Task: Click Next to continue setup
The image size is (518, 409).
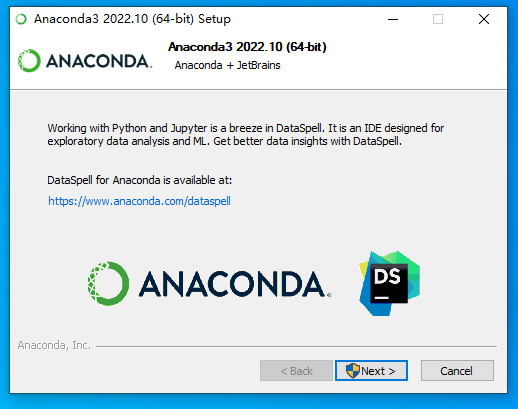Action: 371,370
